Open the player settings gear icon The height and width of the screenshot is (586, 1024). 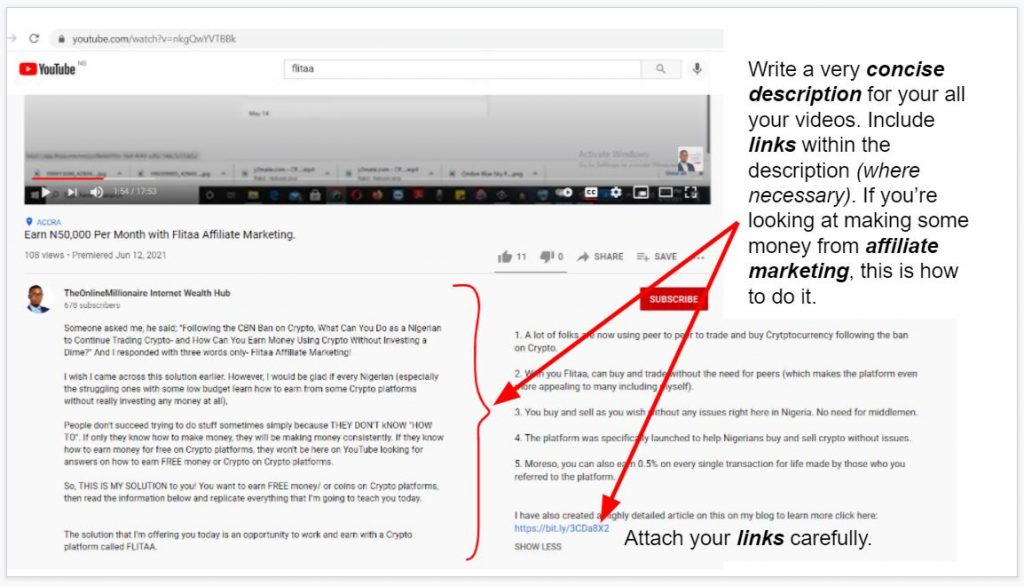click(615, 192)
